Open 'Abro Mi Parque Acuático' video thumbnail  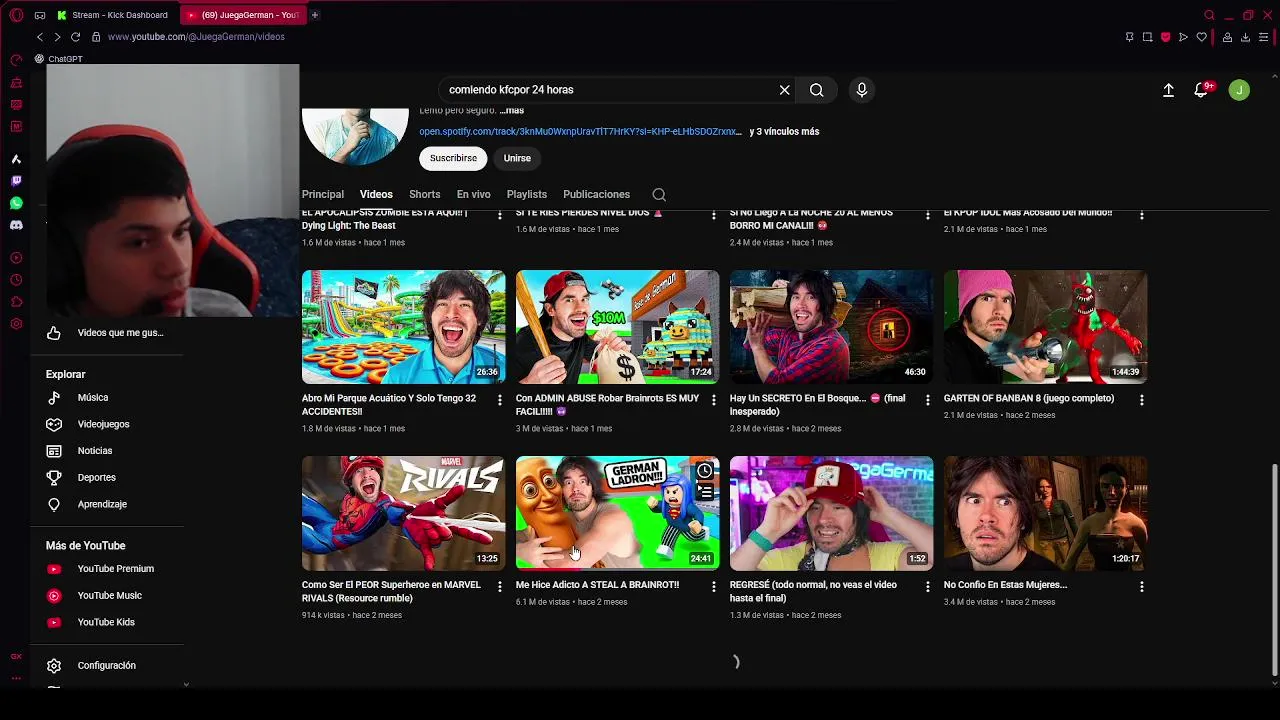pos(404,327)
